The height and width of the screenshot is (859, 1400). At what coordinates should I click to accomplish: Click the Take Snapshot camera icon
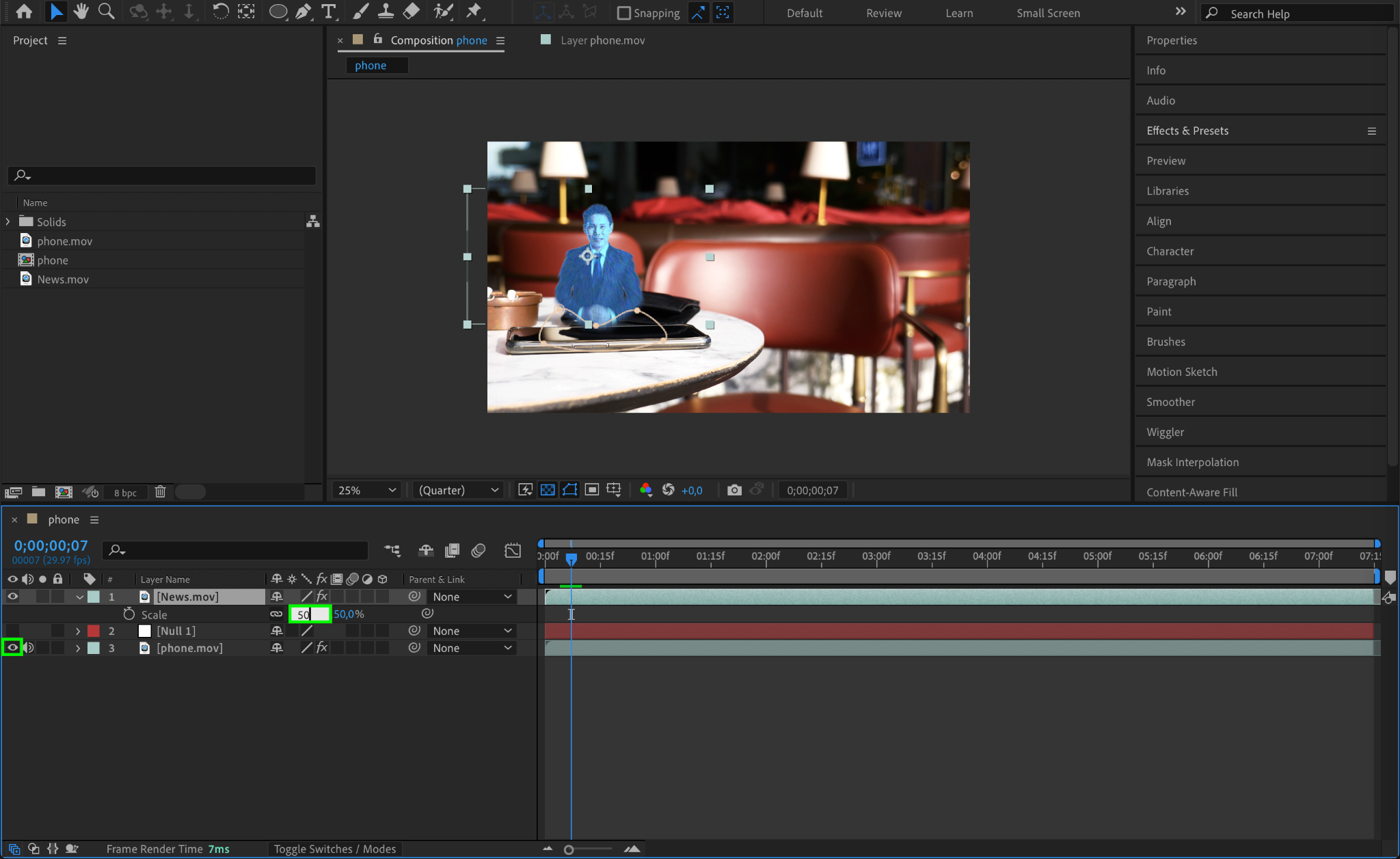point(734,490)
